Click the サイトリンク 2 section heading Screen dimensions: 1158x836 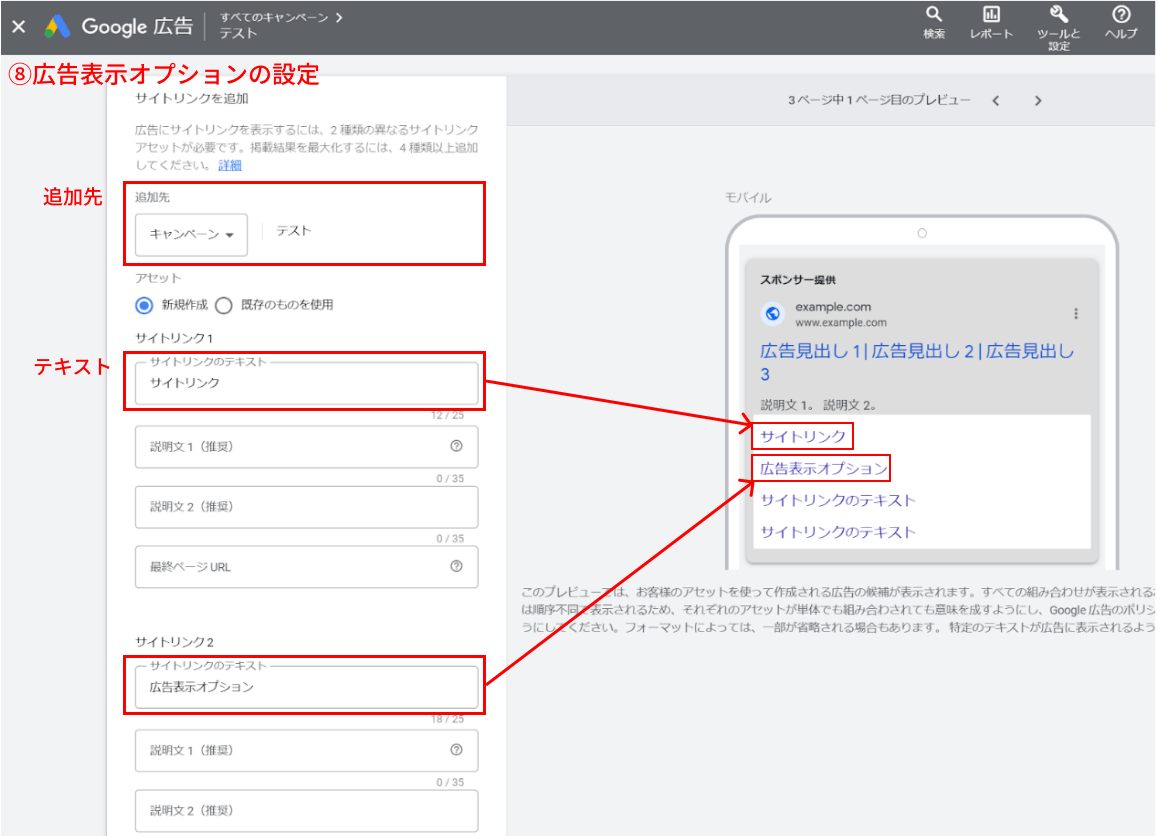point(174,642)
